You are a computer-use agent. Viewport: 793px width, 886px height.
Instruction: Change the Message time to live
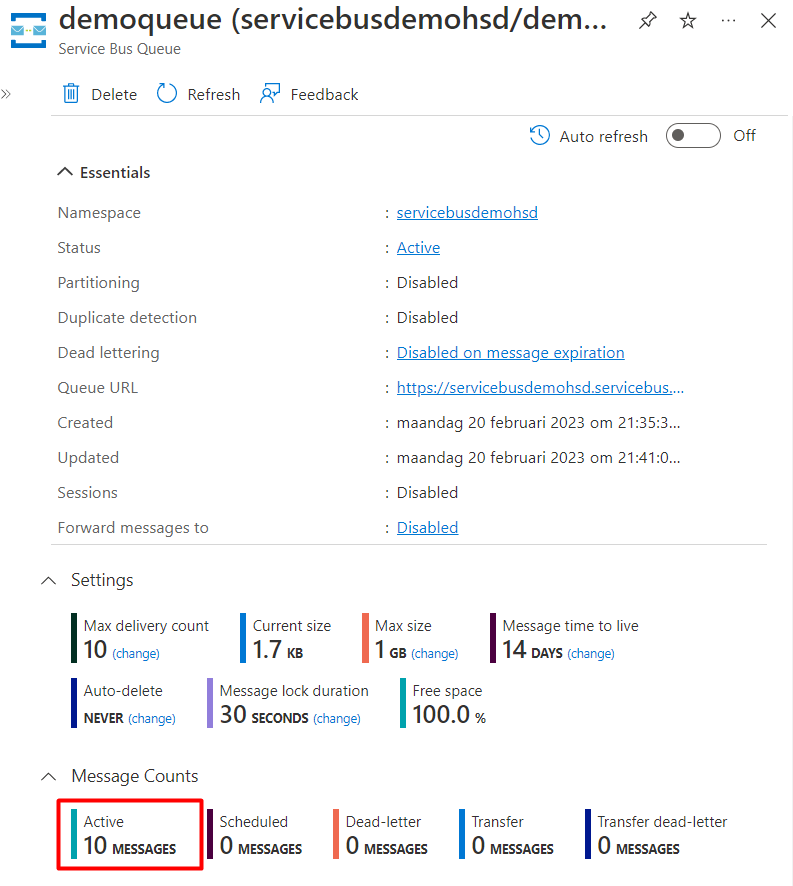pos(591,654)
